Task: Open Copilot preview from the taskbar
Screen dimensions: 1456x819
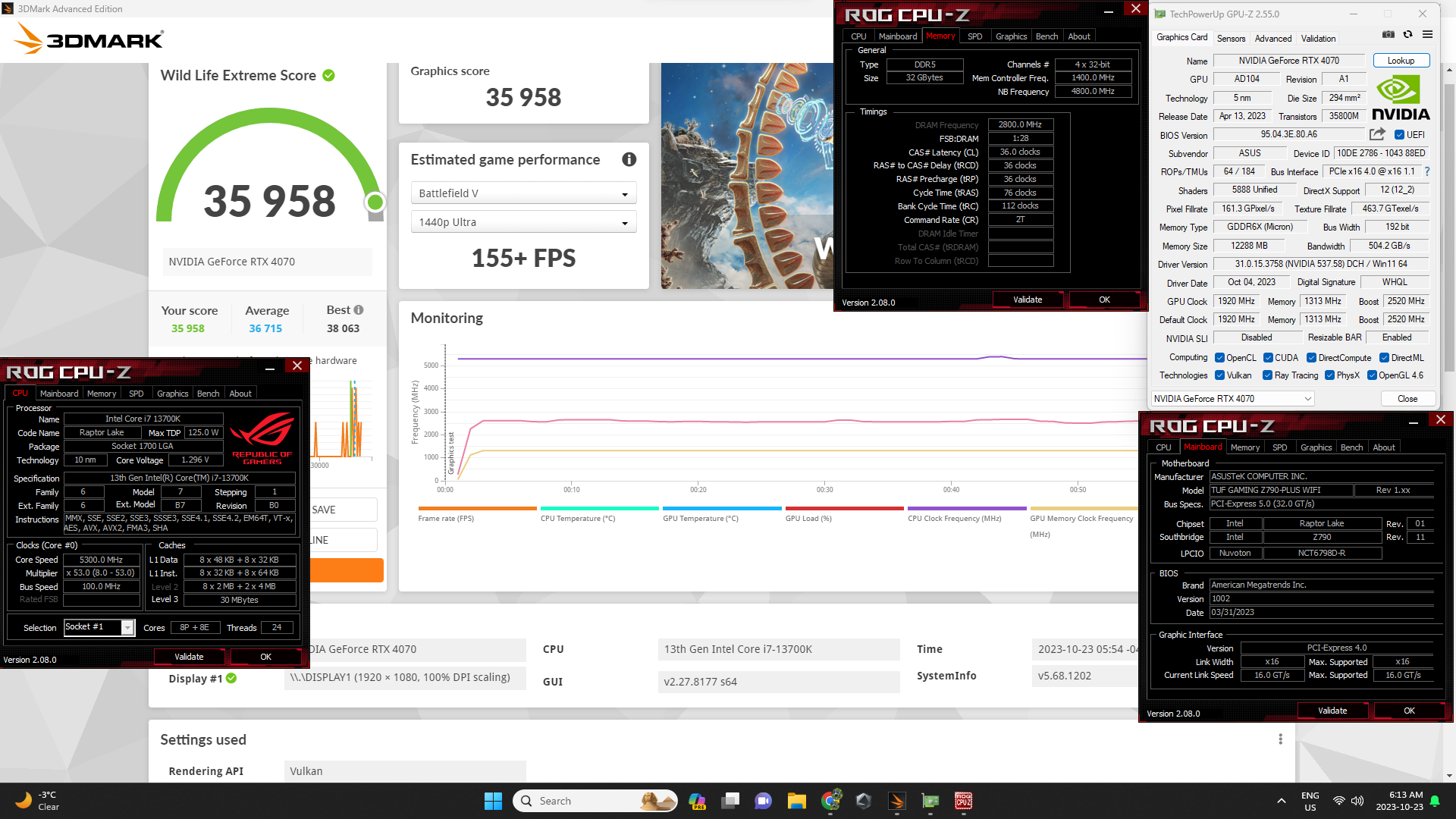Action: 697,801
